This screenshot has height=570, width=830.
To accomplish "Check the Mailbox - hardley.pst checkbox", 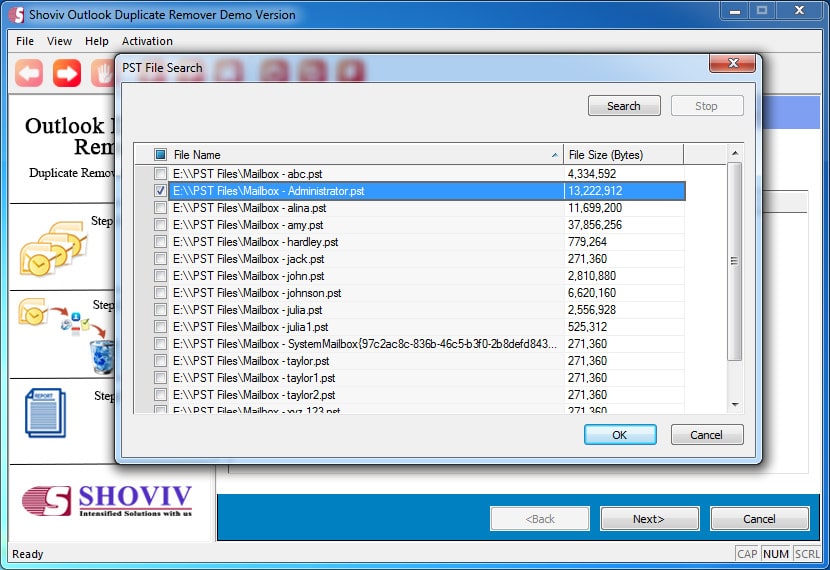I will click(x=160, y=242).
